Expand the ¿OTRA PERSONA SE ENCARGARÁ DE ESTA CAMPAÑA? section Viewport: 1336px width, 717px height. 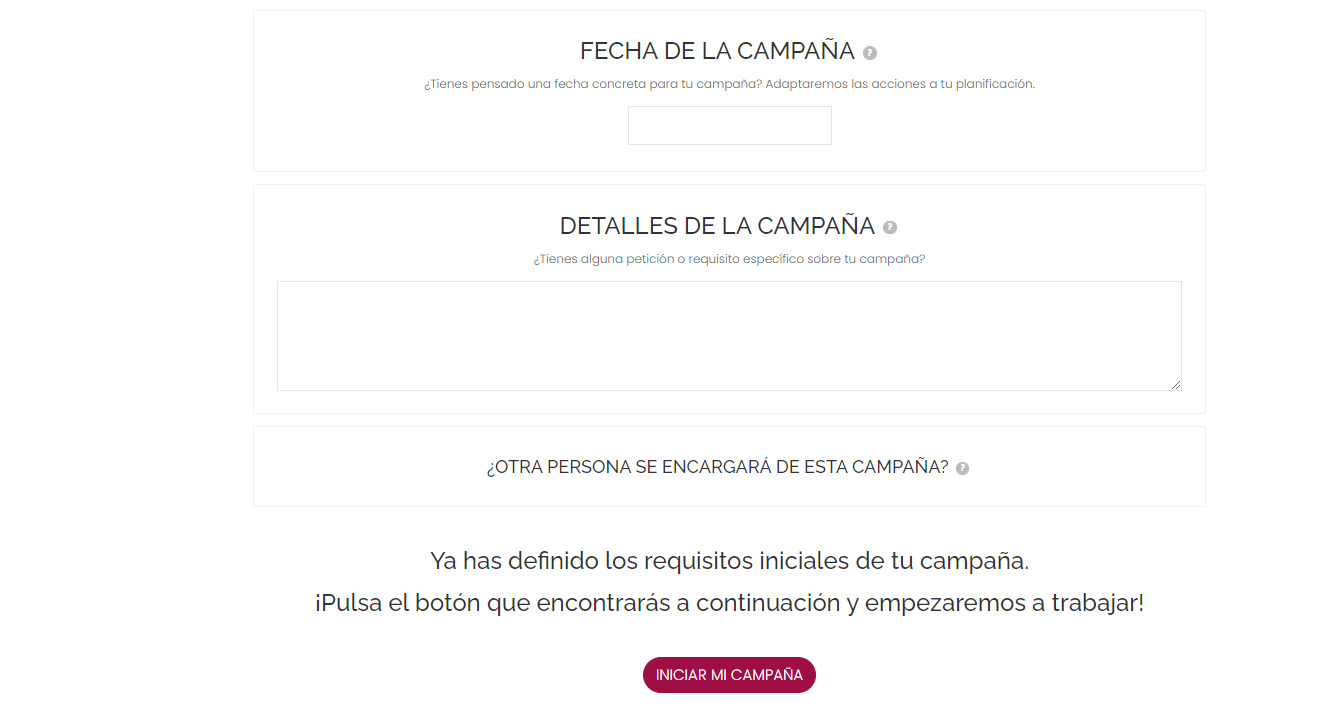[717, 467]
